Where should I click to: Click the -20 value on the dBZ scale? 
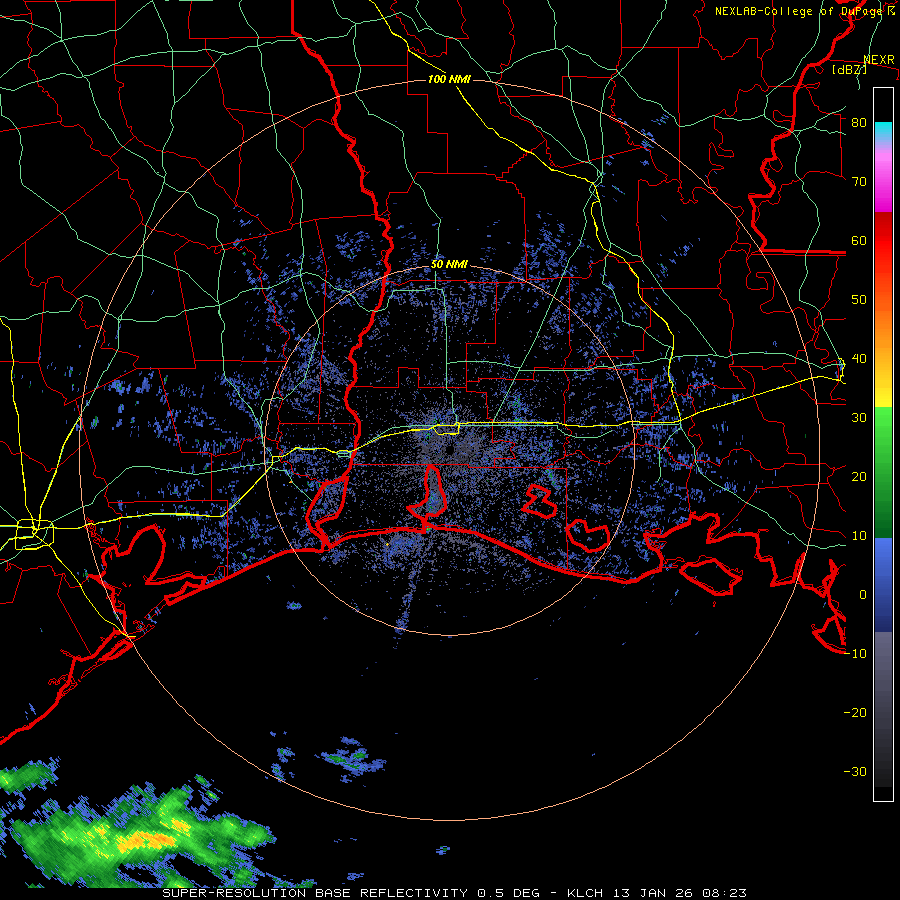[x=855, y=713]
